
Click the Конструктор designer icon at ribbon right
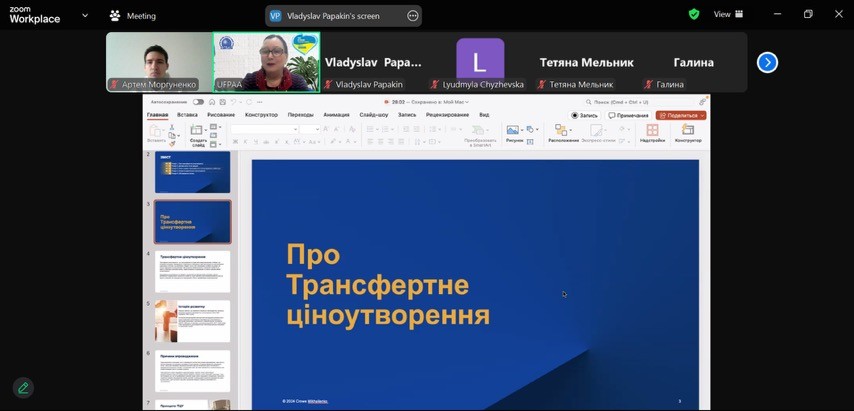point(688,130)
